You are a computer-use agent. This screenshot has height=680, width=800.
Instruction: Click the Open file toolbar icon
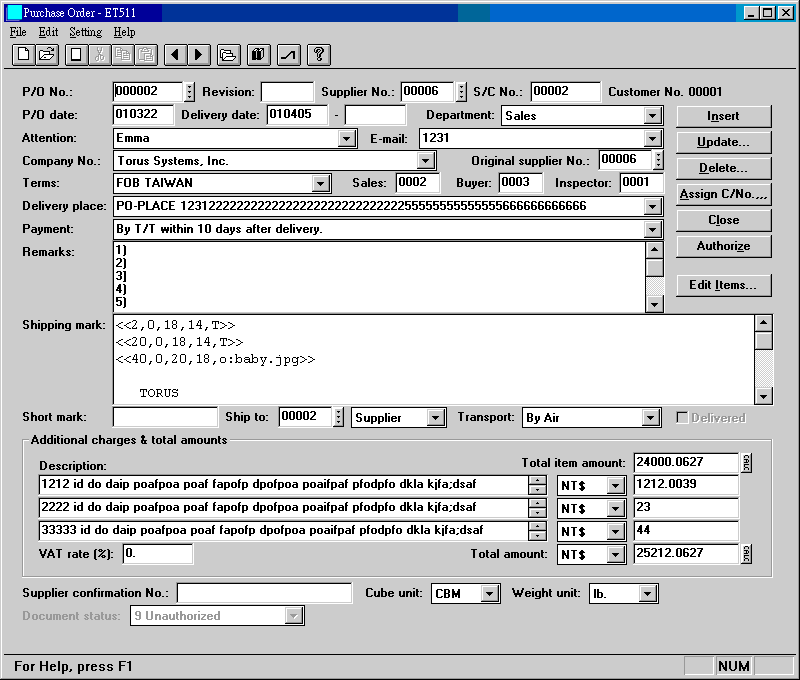pyautogui.click(x=47, y=55)
